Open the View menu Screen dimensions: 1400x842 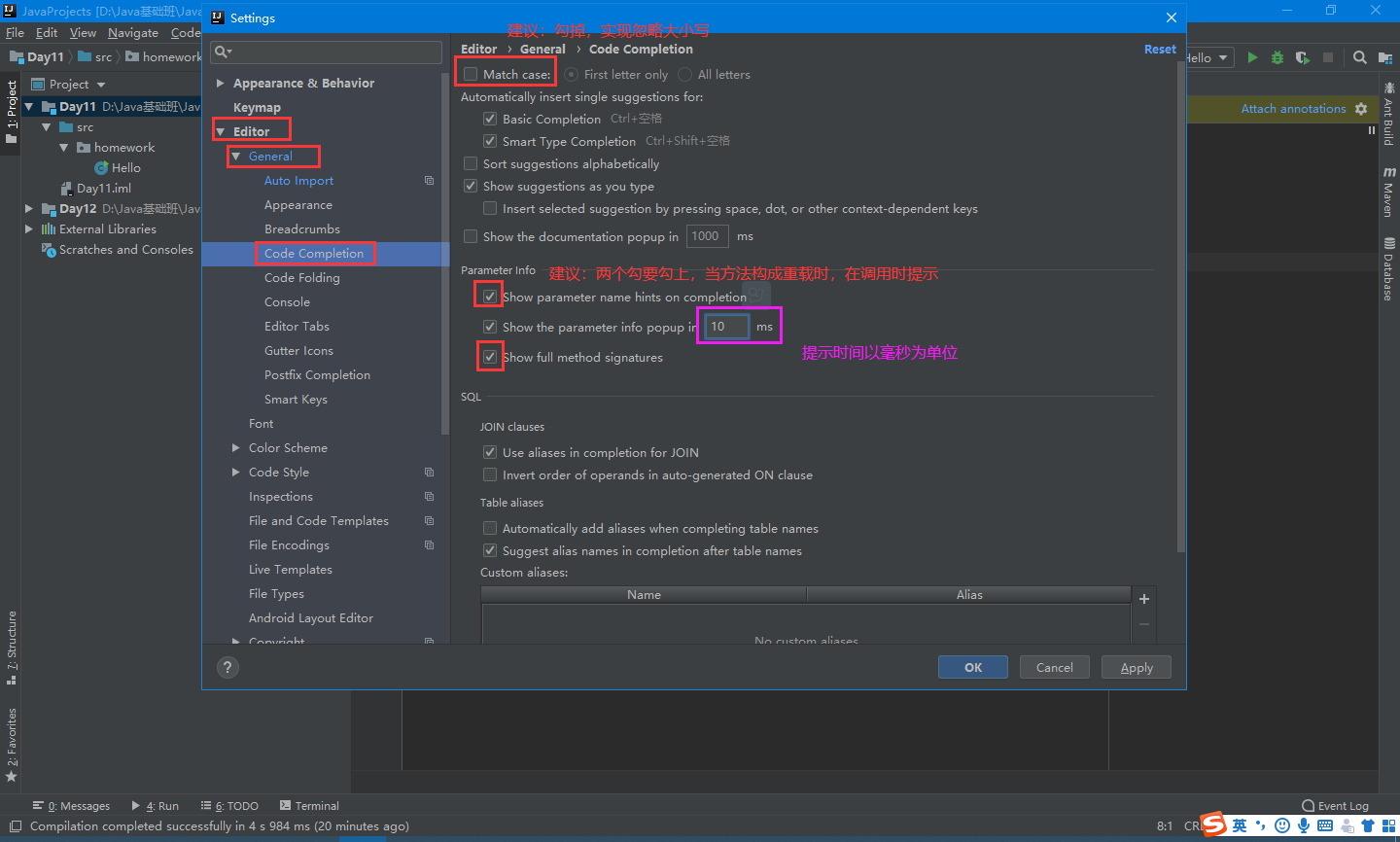[x=83, y=32]
